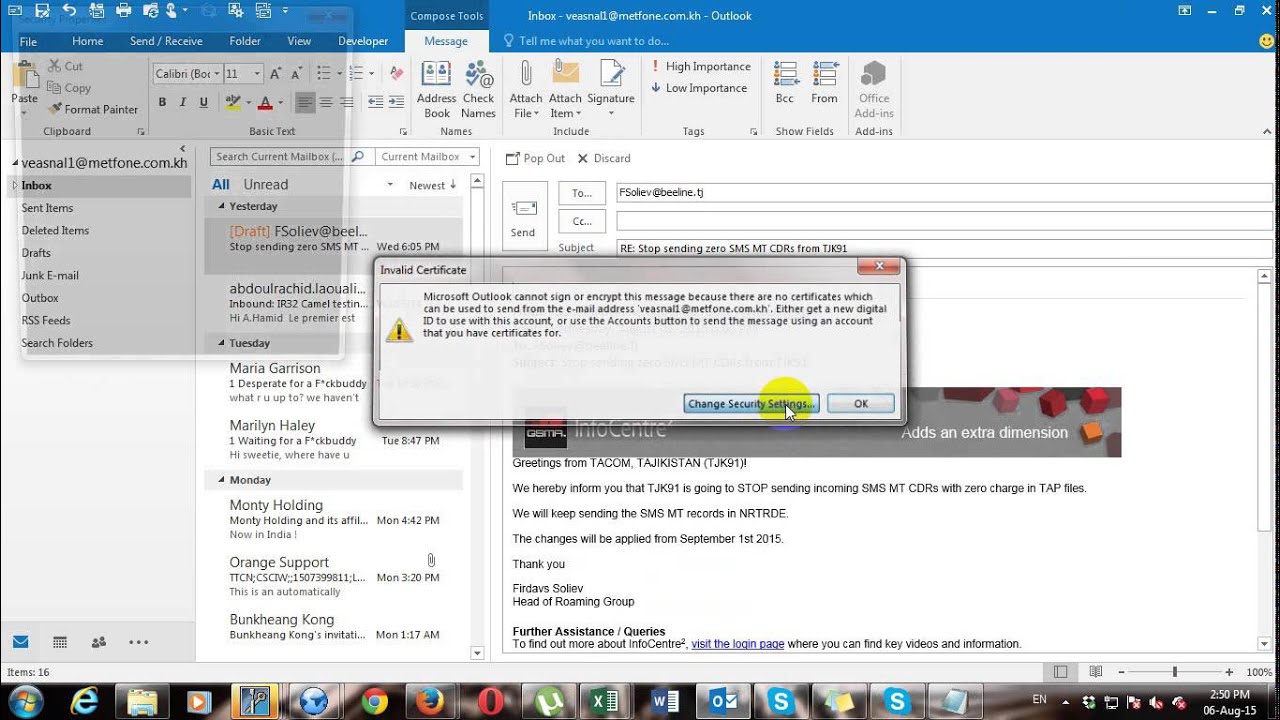This screenshot has width=1280, height=720.
Task: Open Attach File menu
Action: tap(526, 90)
